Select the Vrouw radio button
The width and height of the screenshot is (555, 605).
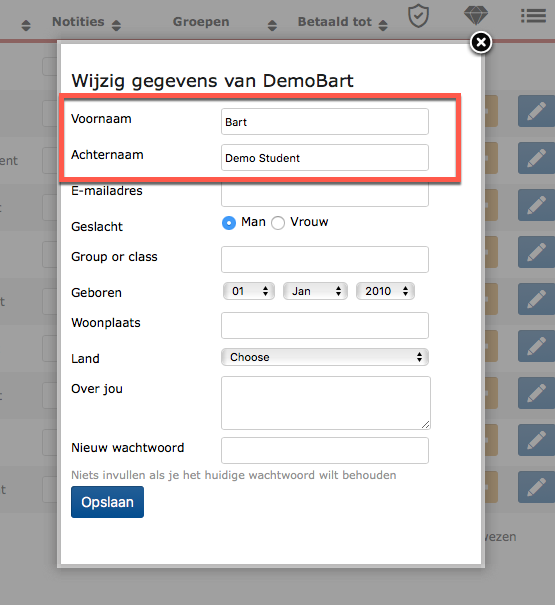pos(278,223)
